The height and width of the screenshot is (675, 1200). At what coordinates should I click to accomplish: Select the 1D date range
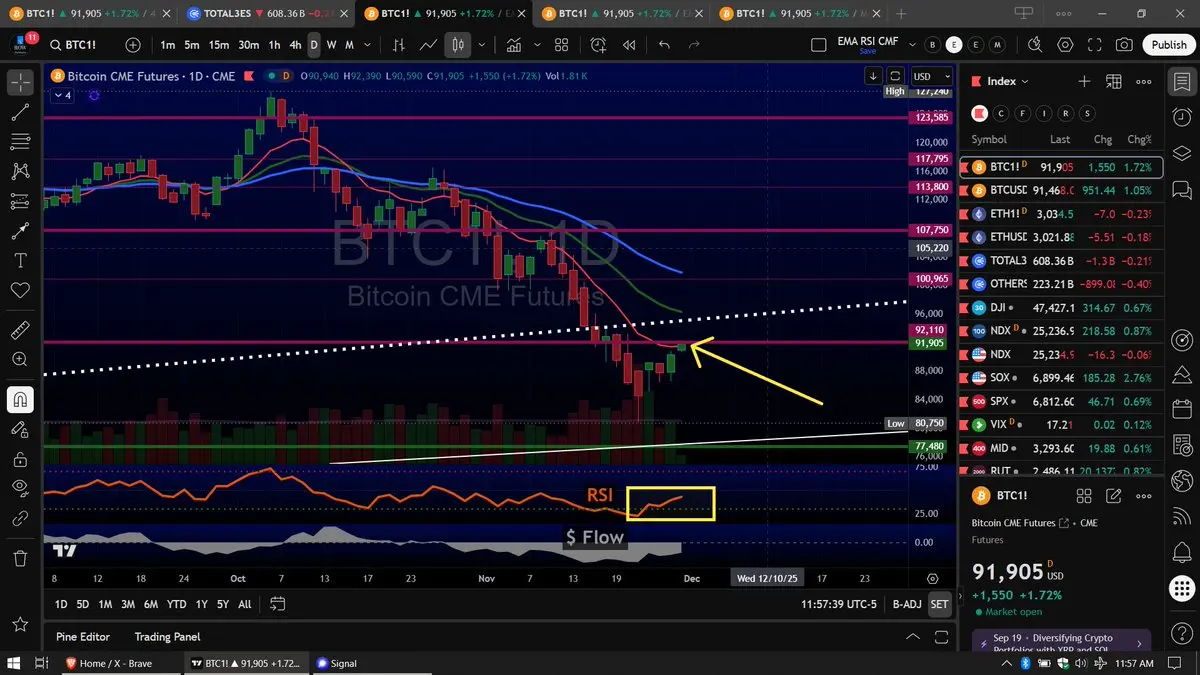[61, 604]
